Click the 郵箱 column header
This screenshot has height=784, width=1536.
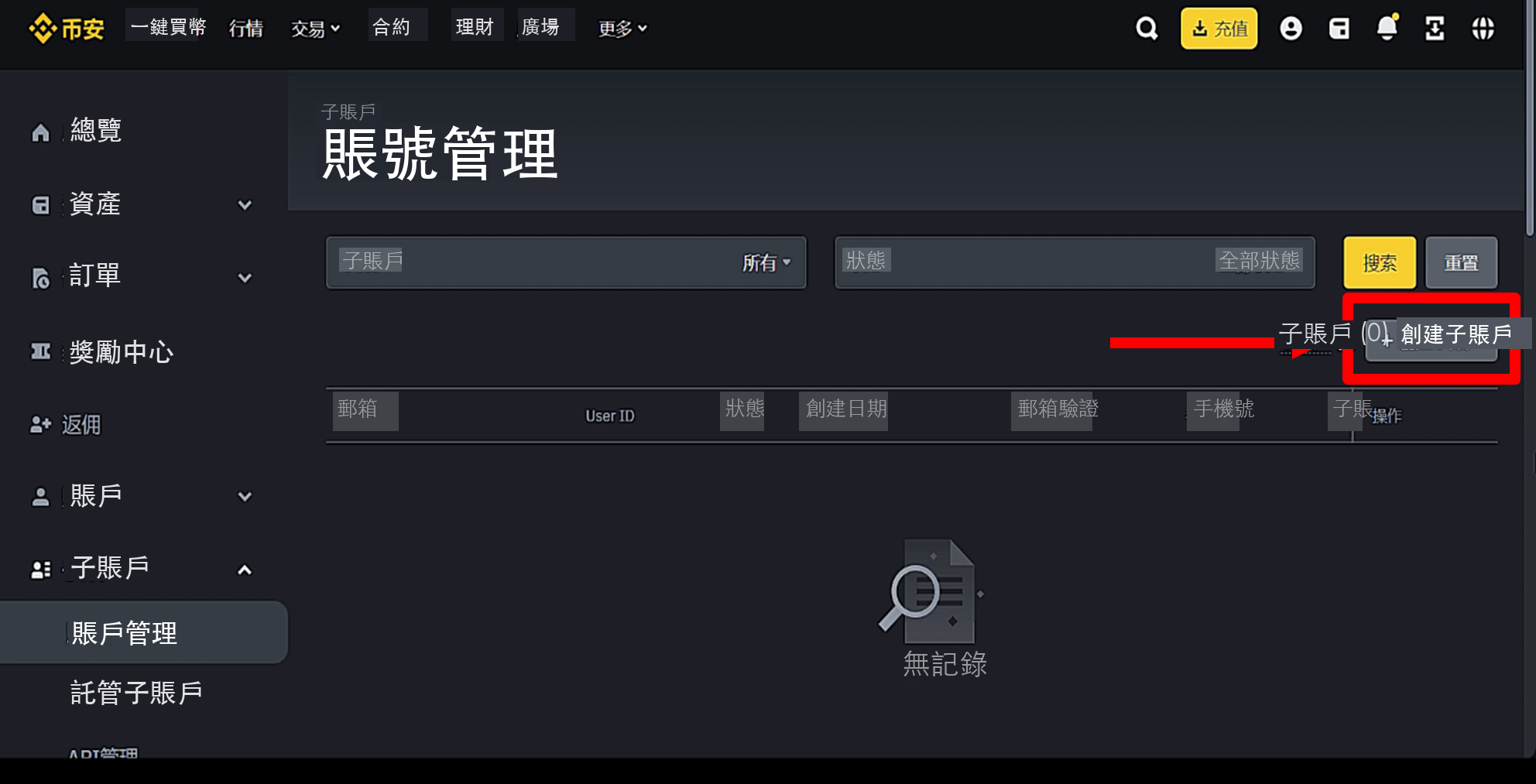pos(357,409)
